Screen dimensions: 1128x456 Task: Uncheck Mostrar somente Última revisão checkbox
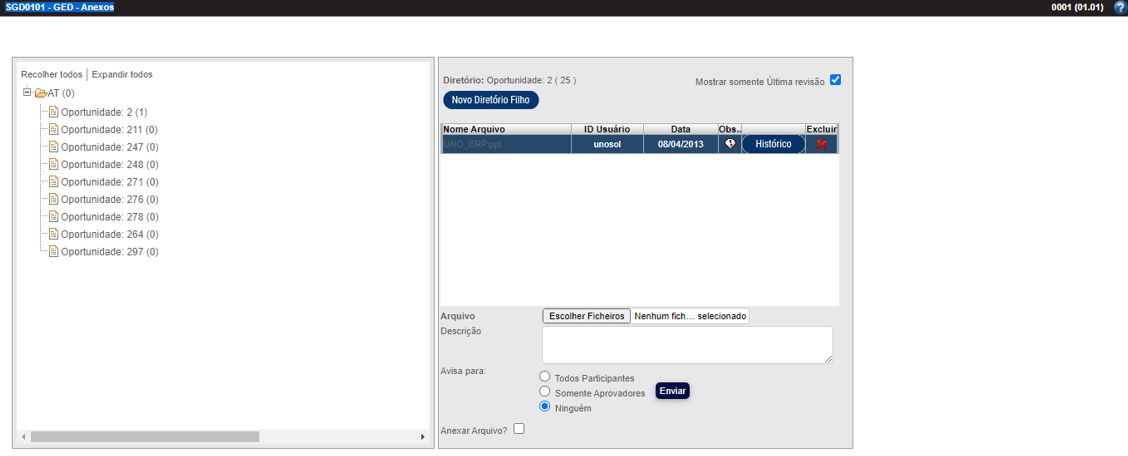tap(835, 80)
